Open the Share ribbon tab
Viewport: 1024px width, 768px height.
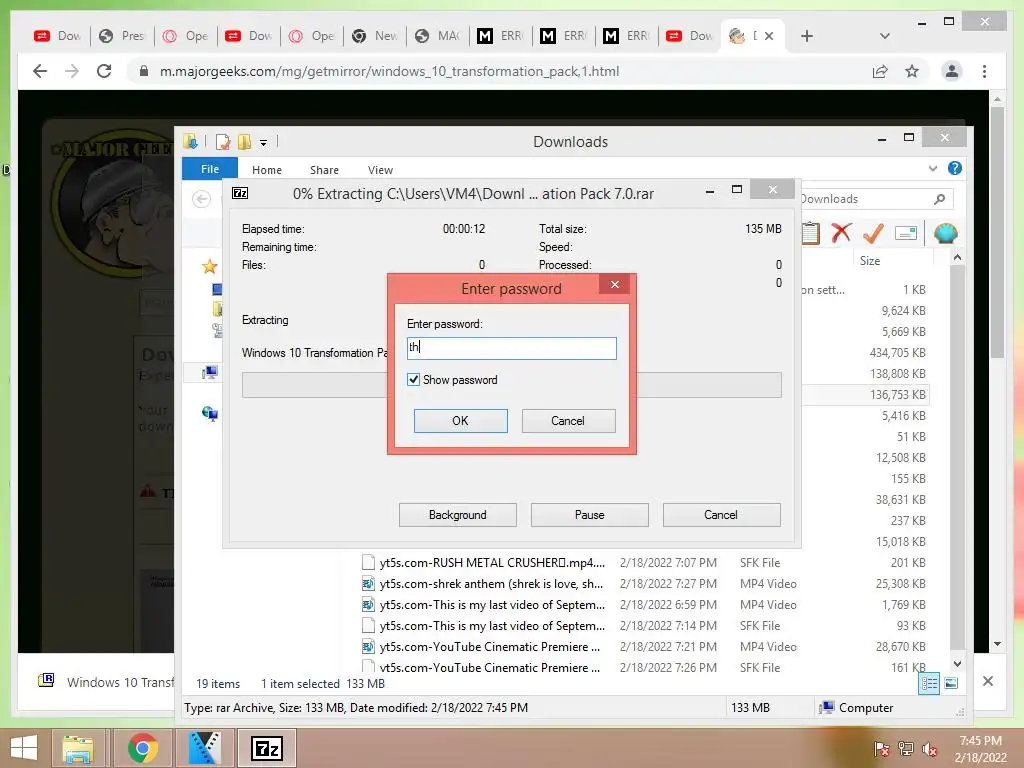324,170
